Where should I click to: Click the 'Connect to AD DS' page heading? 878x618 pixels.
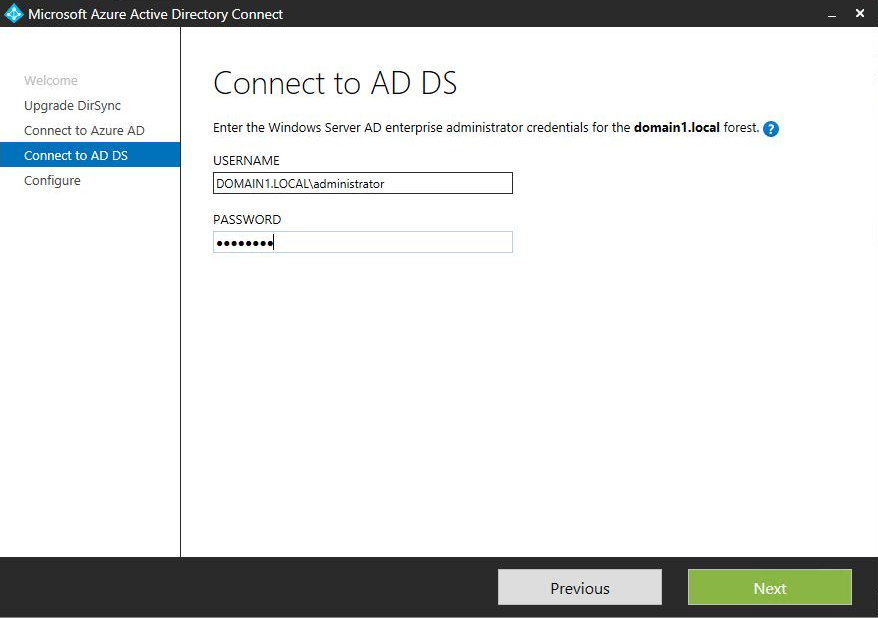335,83
